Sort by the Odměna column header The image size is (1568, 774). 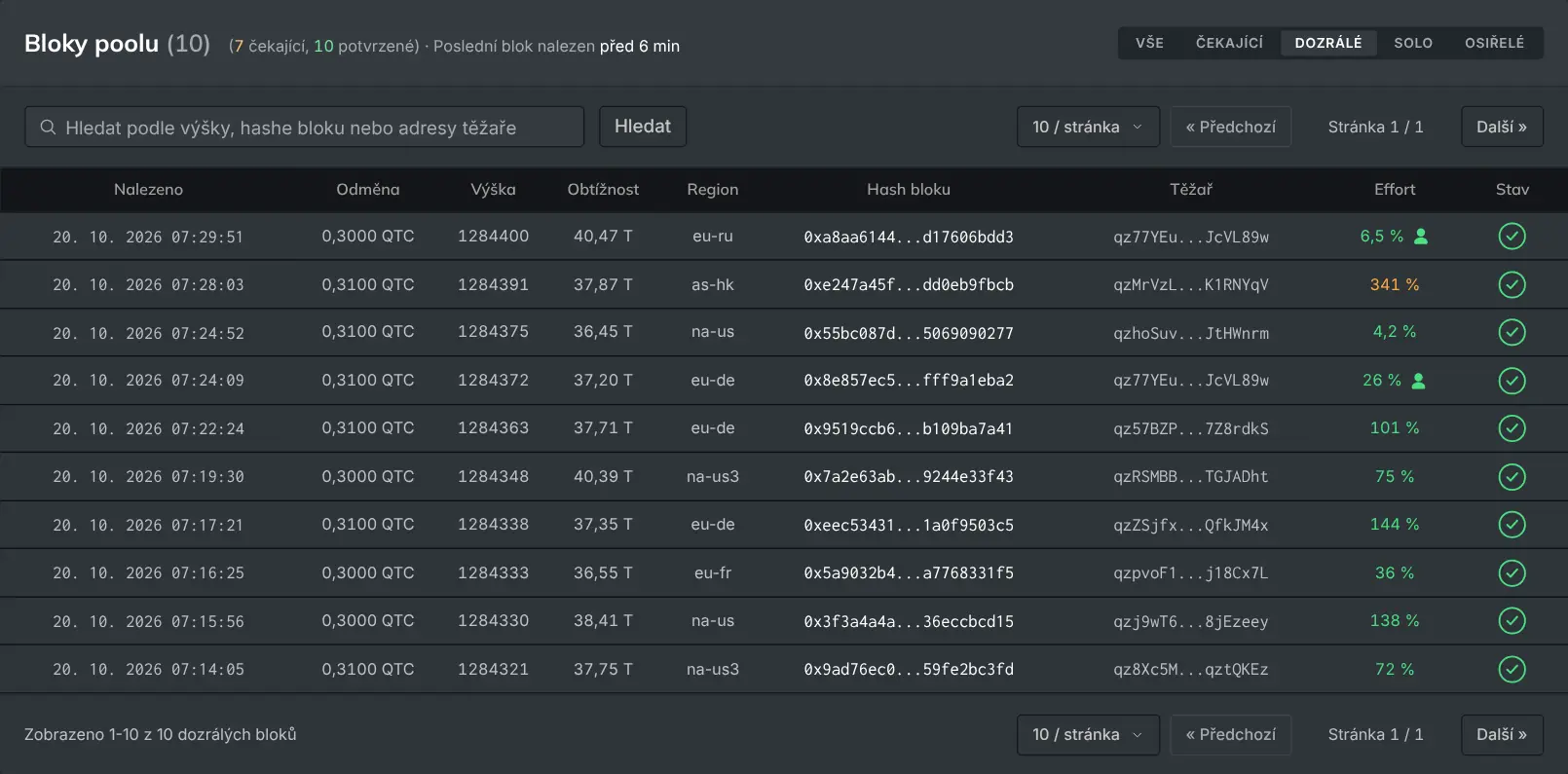(x=368, y=190)
